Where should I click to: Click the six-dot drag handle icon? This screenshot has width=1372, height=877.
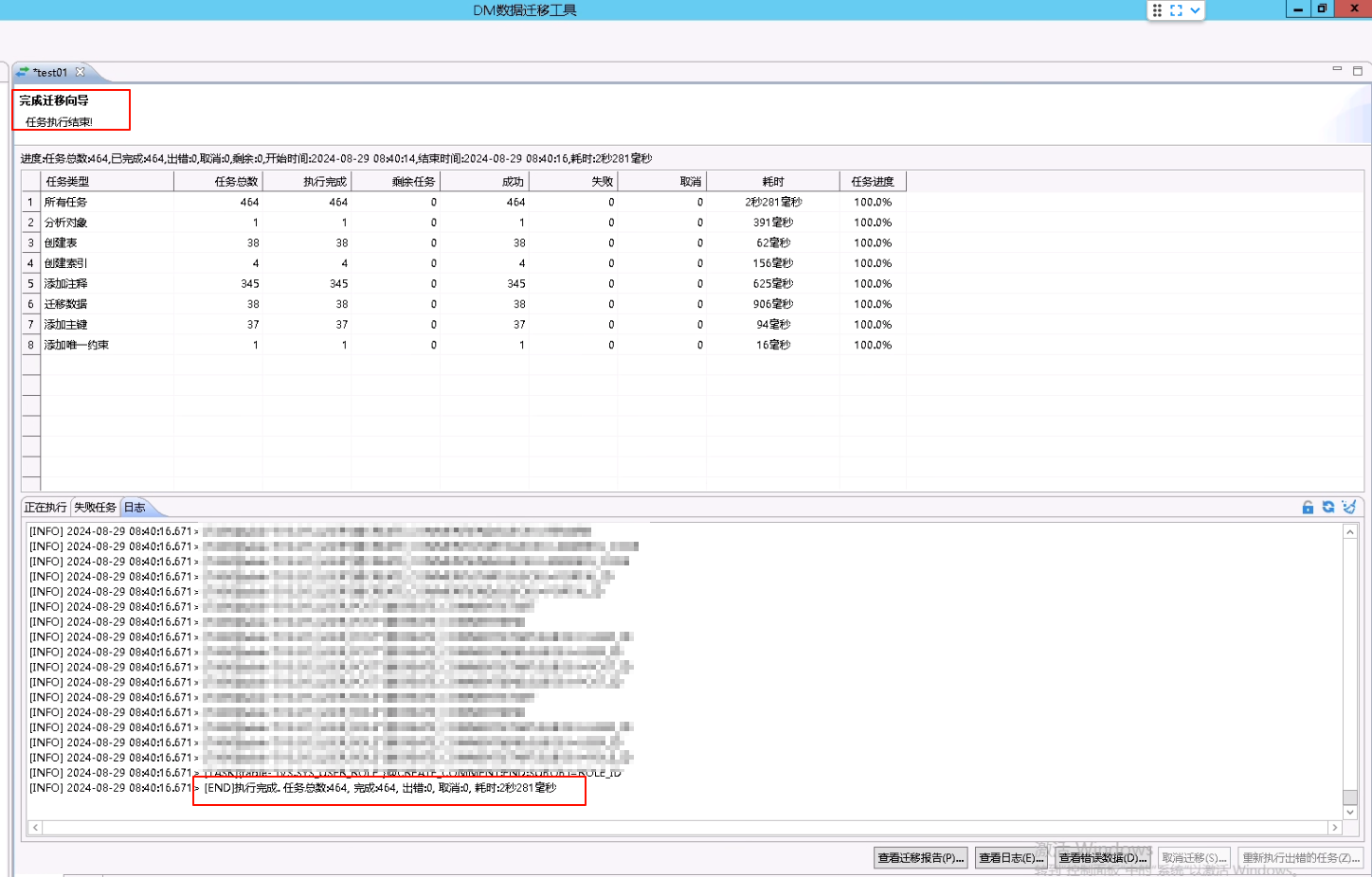[1157, 10]
